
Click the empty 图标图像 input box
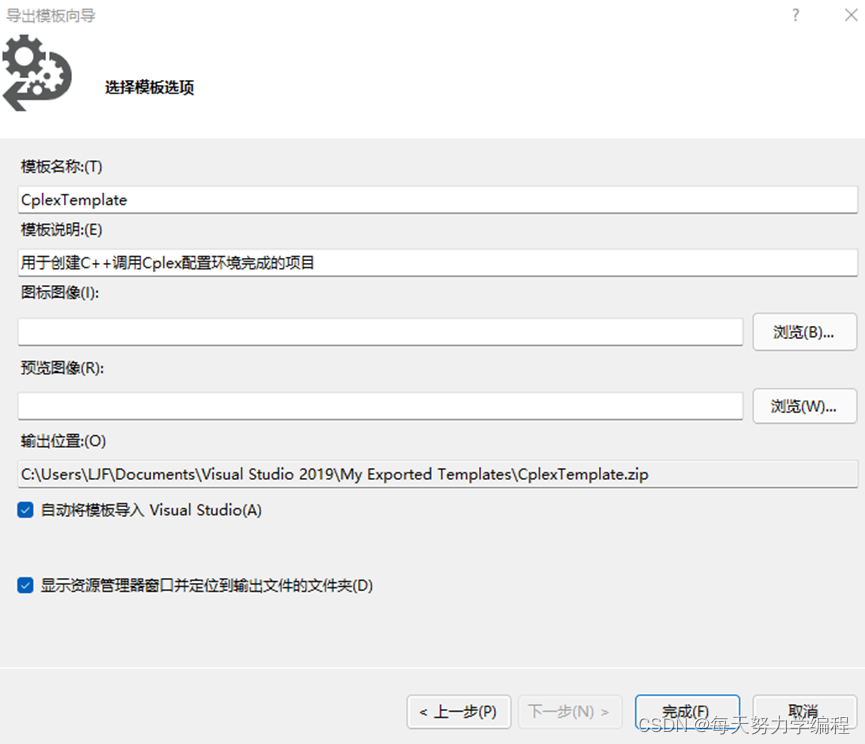[x=380, y=331]
